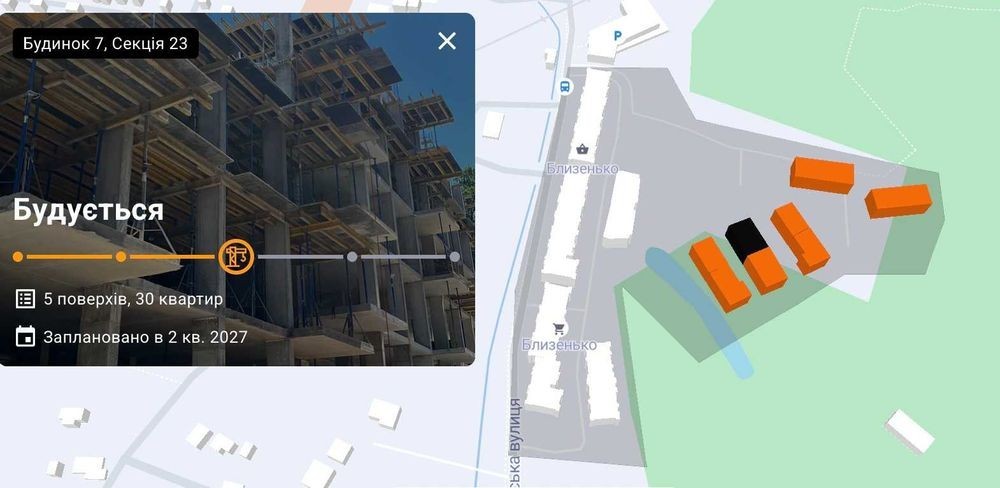Select the black highlighted building section
This screenshot has height=488, width=1000.
(x=746, y=239)
